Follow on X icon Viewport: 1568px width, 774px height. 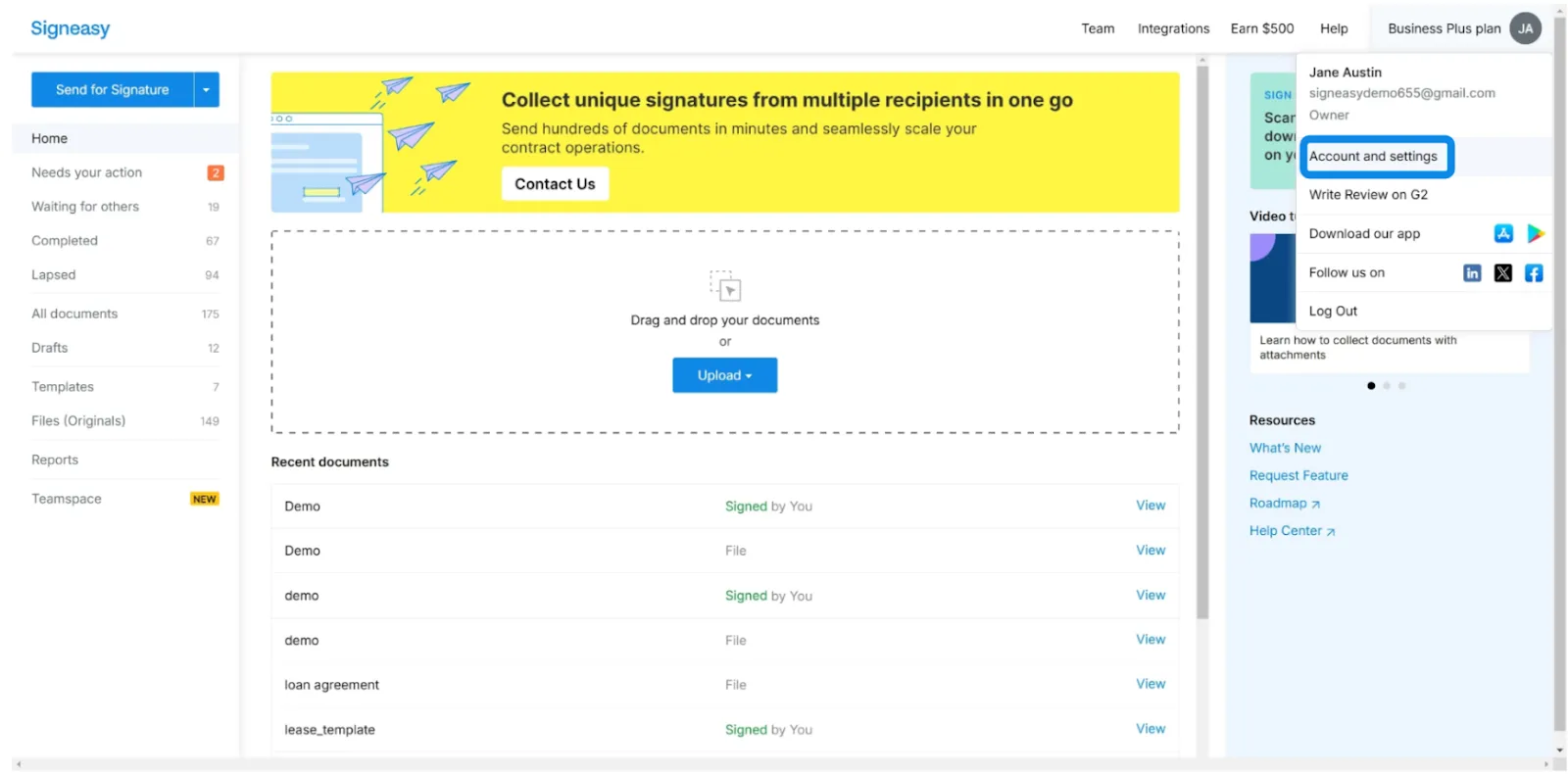pos(1503,273)
